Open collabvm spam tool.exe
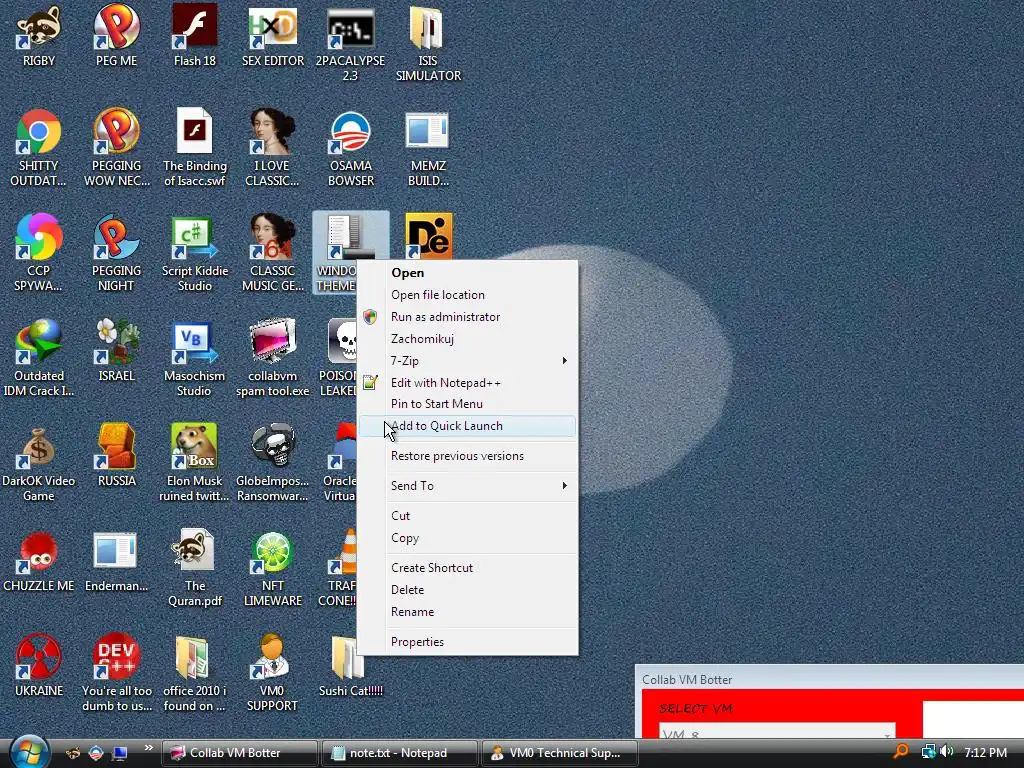Screen dimensions: 1024x768 272,359
